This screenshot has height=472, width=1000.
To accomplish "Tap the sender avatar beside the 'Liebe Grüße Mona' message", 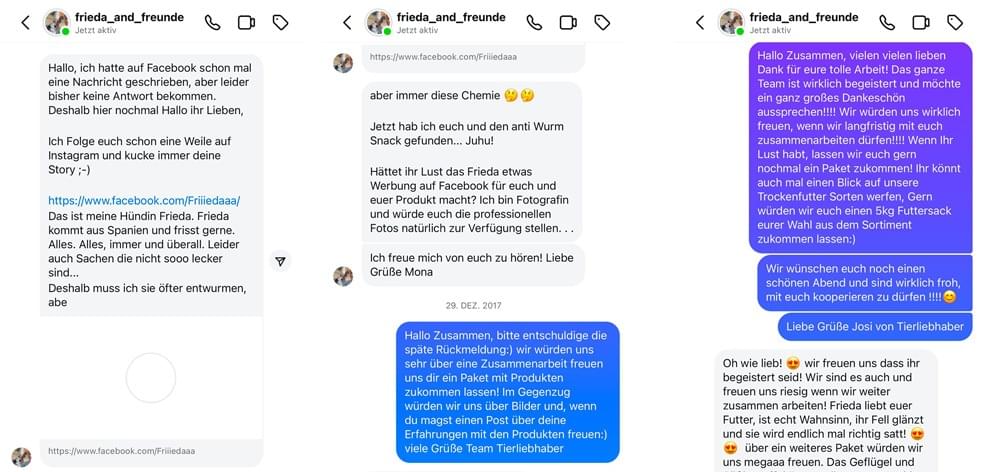I will click(343, 276).
